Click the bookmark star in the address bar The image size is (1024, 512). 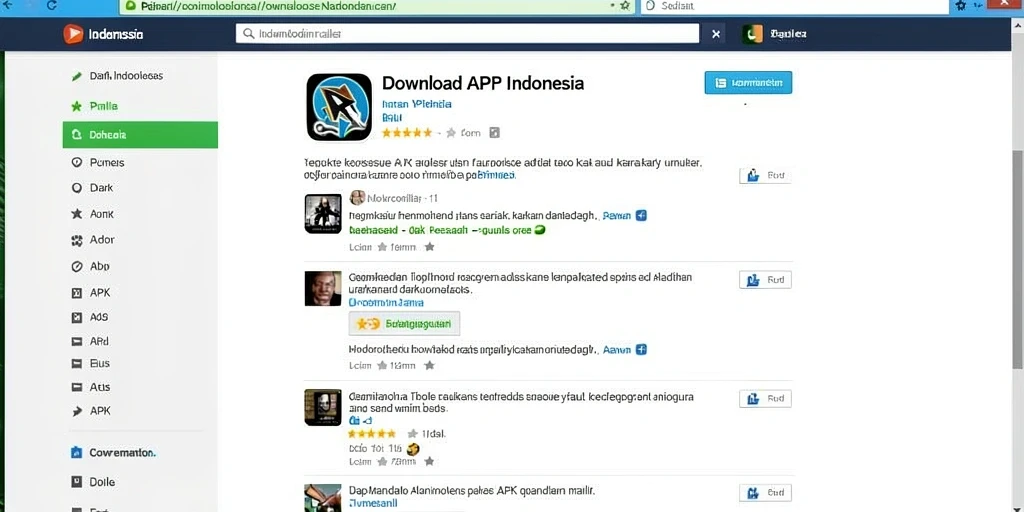625,5
